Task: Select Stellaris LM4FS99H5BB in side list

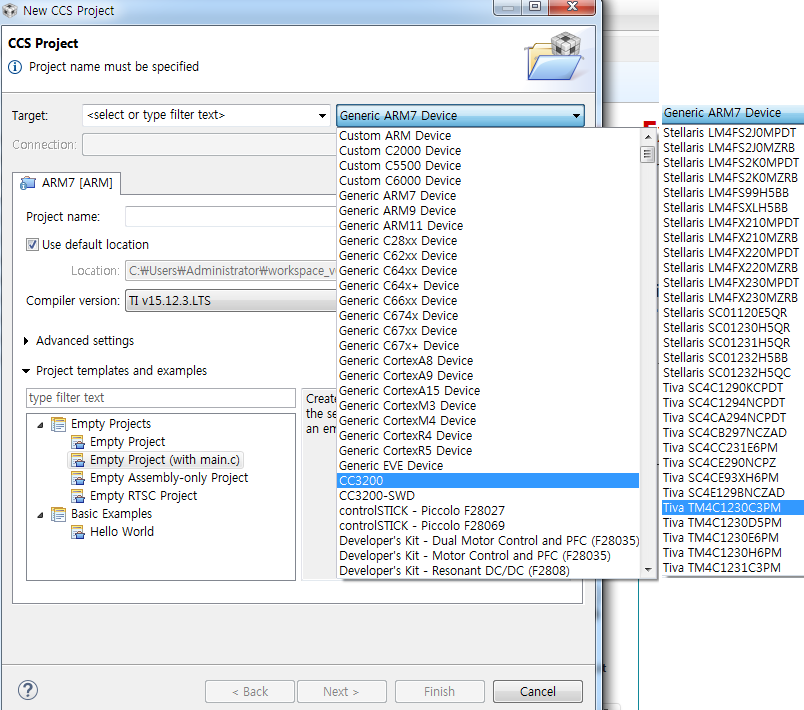Action: point(726,193)
